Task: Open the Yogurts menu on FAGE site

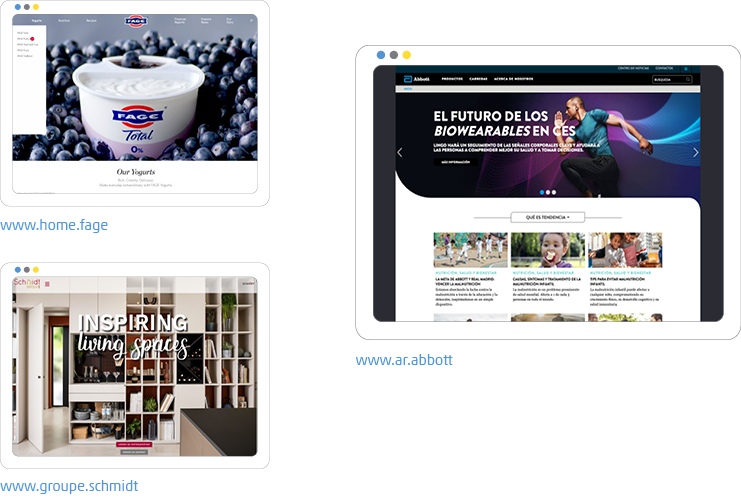Action: [x=37, y=20]
